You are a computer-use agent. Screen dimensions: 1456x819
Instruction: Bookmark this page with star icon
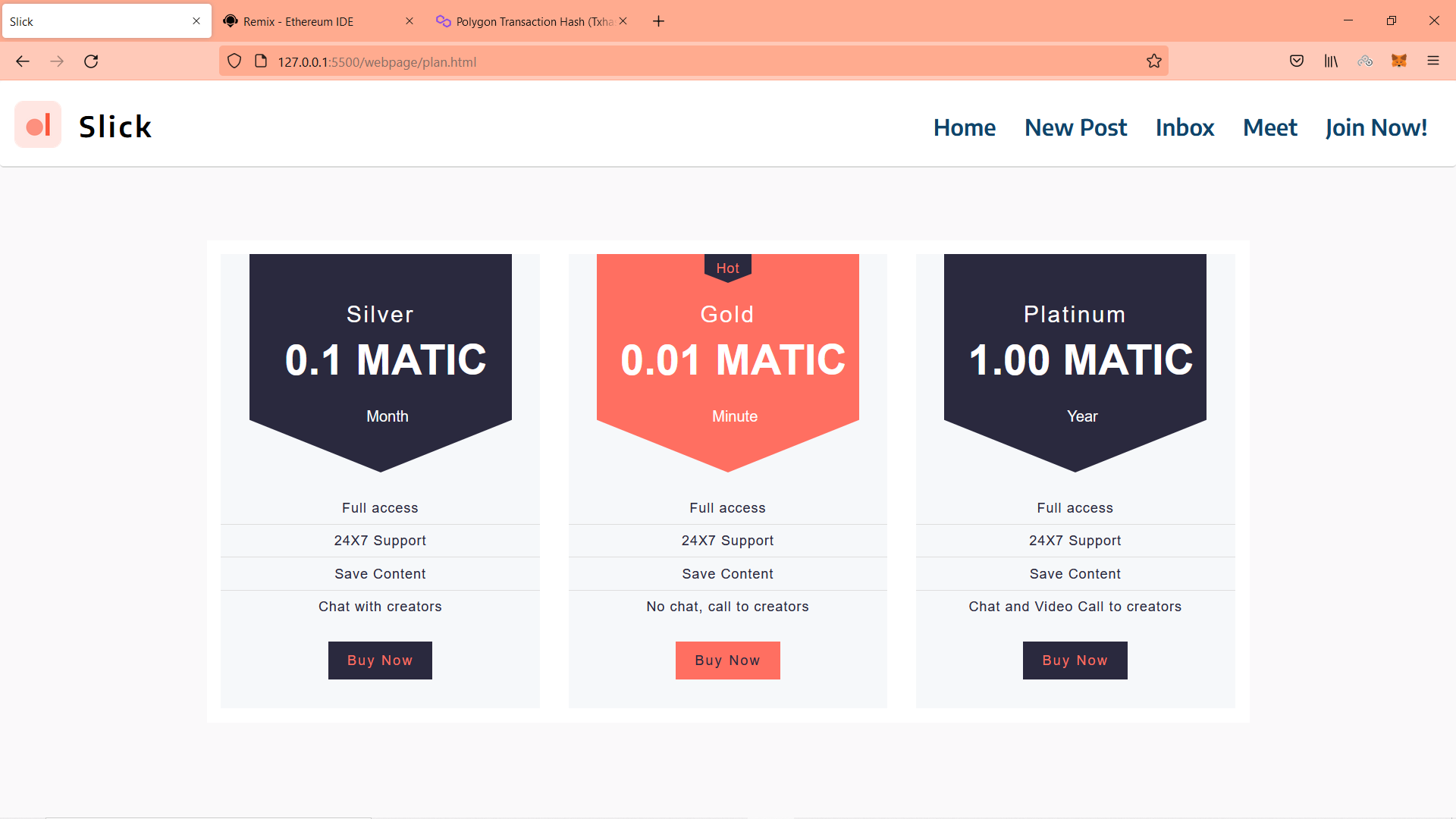tap(1153, 61)
